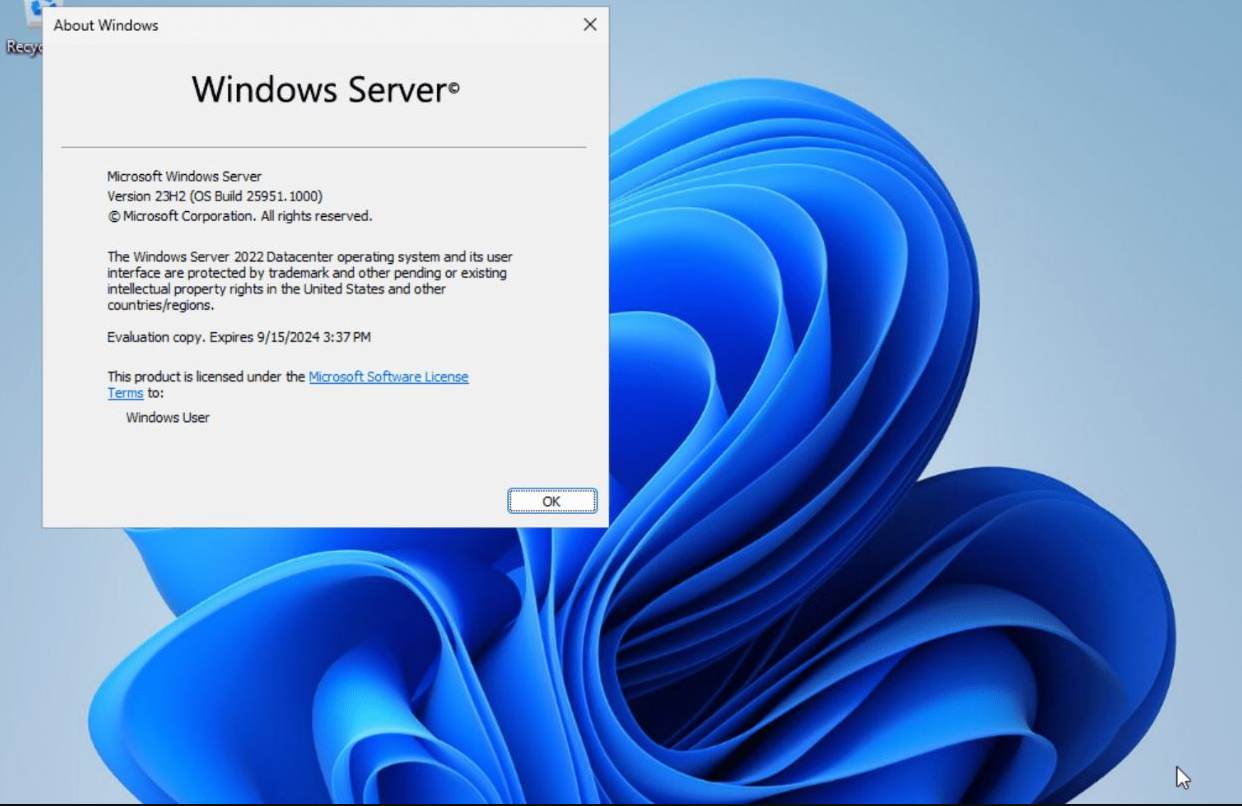
Task: Click the OK button in About Windows
Action: (552, 501)
